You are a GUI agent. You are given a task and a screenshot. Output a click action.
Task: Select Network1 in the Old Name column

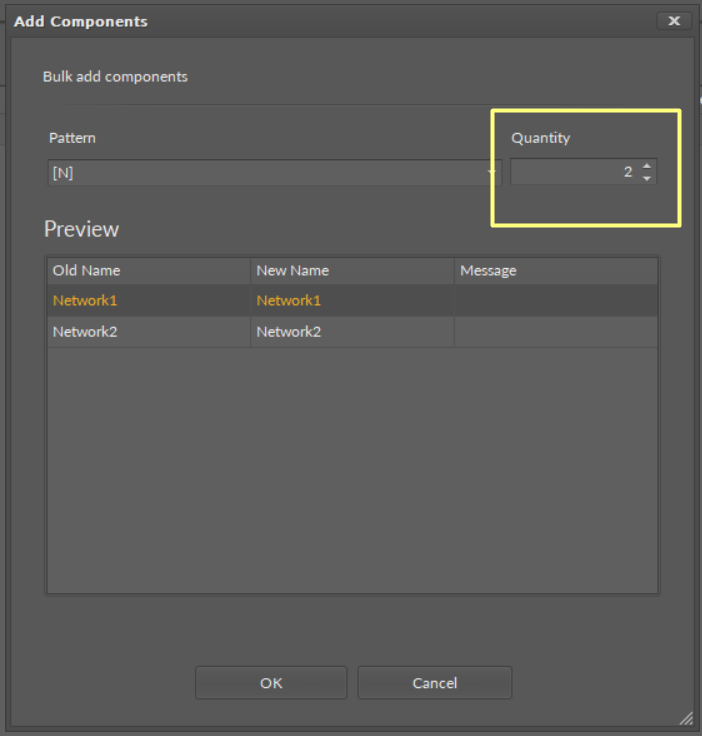pos(85,301)
